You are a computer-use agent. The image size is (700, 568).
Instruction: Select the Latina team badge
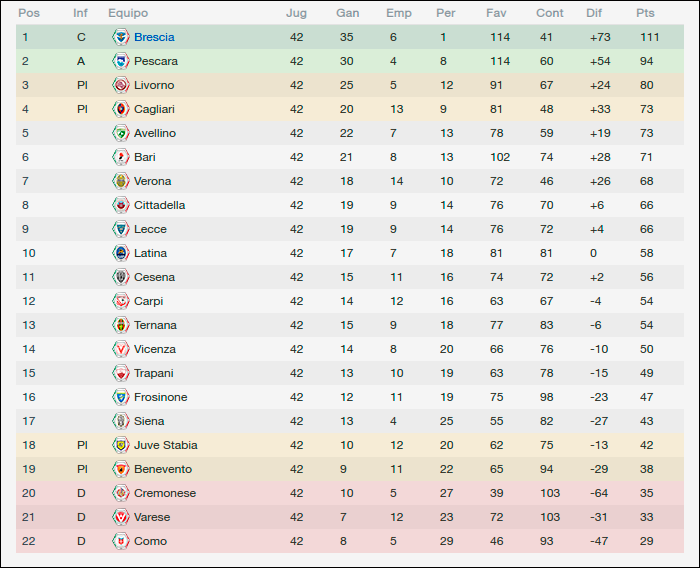(x=121, y=253)
